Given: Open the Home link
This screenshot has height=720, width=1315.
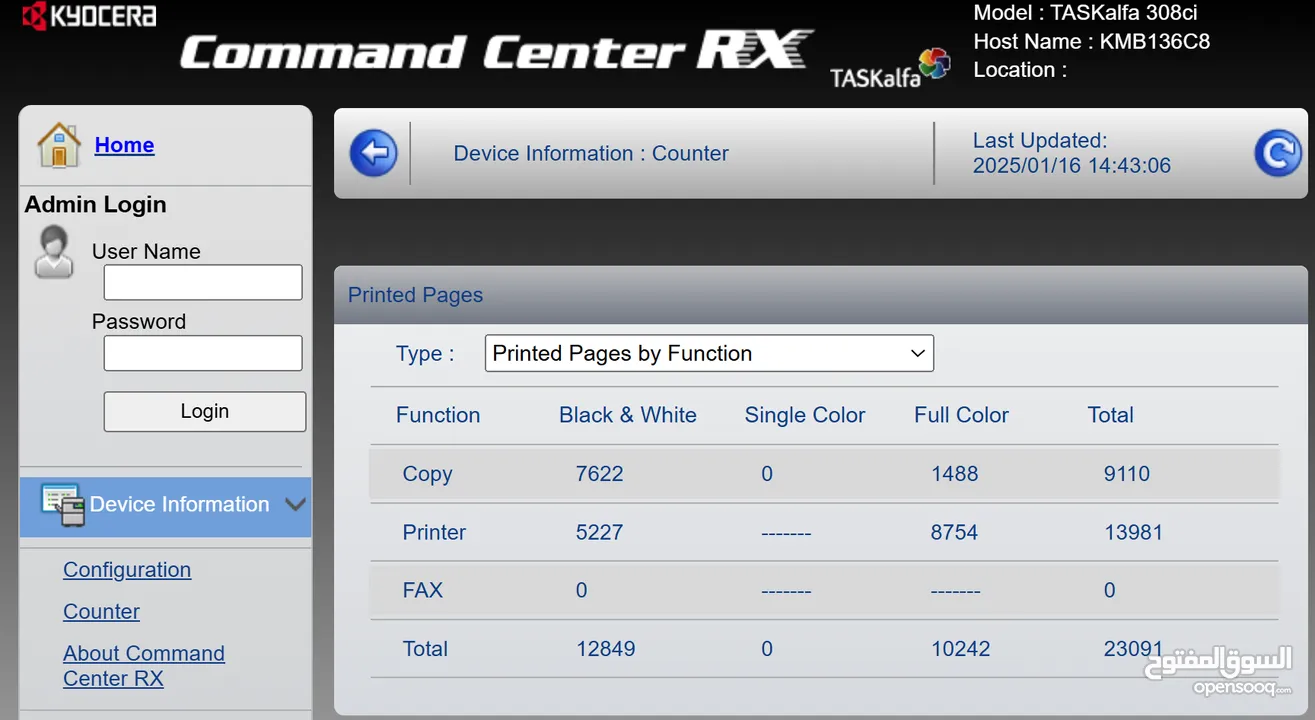Looking at the screenshot, I should click(124, 145).
